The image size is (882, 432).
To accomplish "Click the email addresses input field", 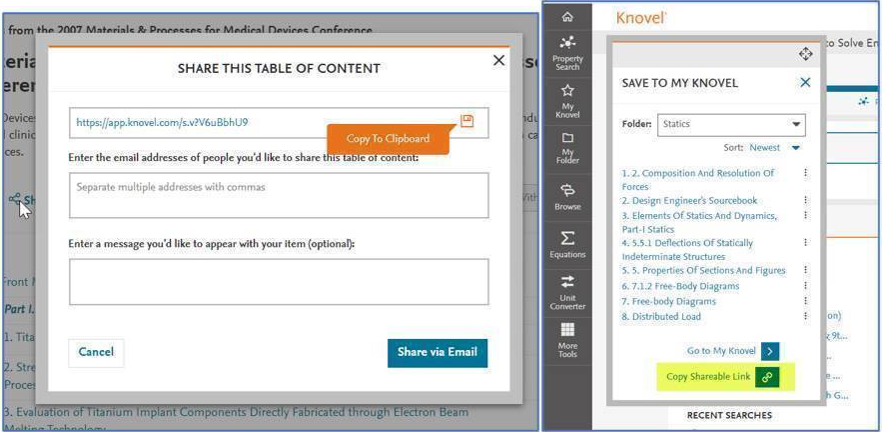I will click(279, 195).
